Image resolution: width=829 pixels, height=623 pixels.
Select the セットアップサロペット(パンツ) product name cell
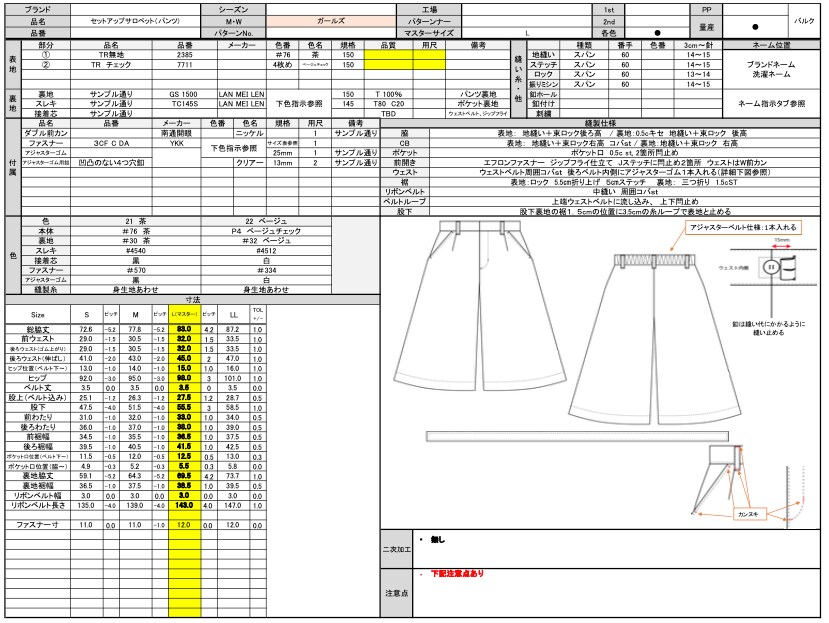pos(135,21)
